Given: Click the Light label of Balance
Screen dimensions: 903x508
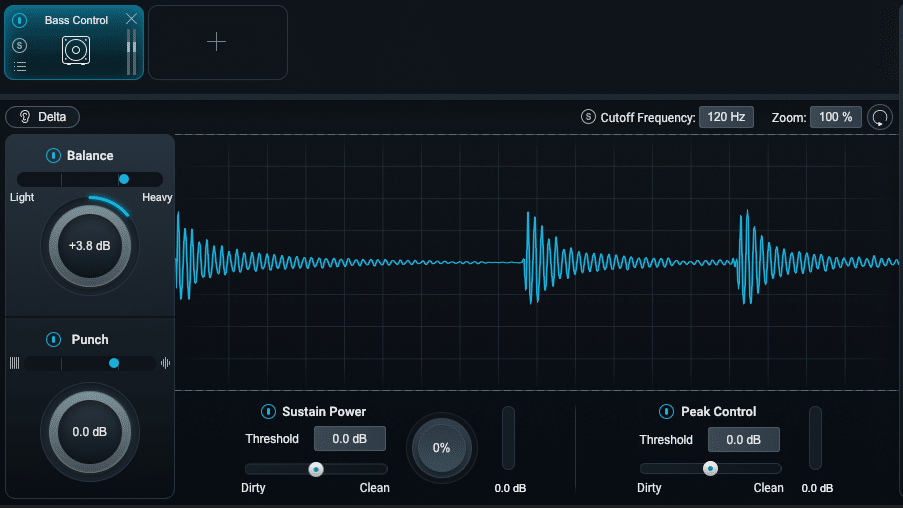Looking at the screenshot, I should [x=22, y=198].
